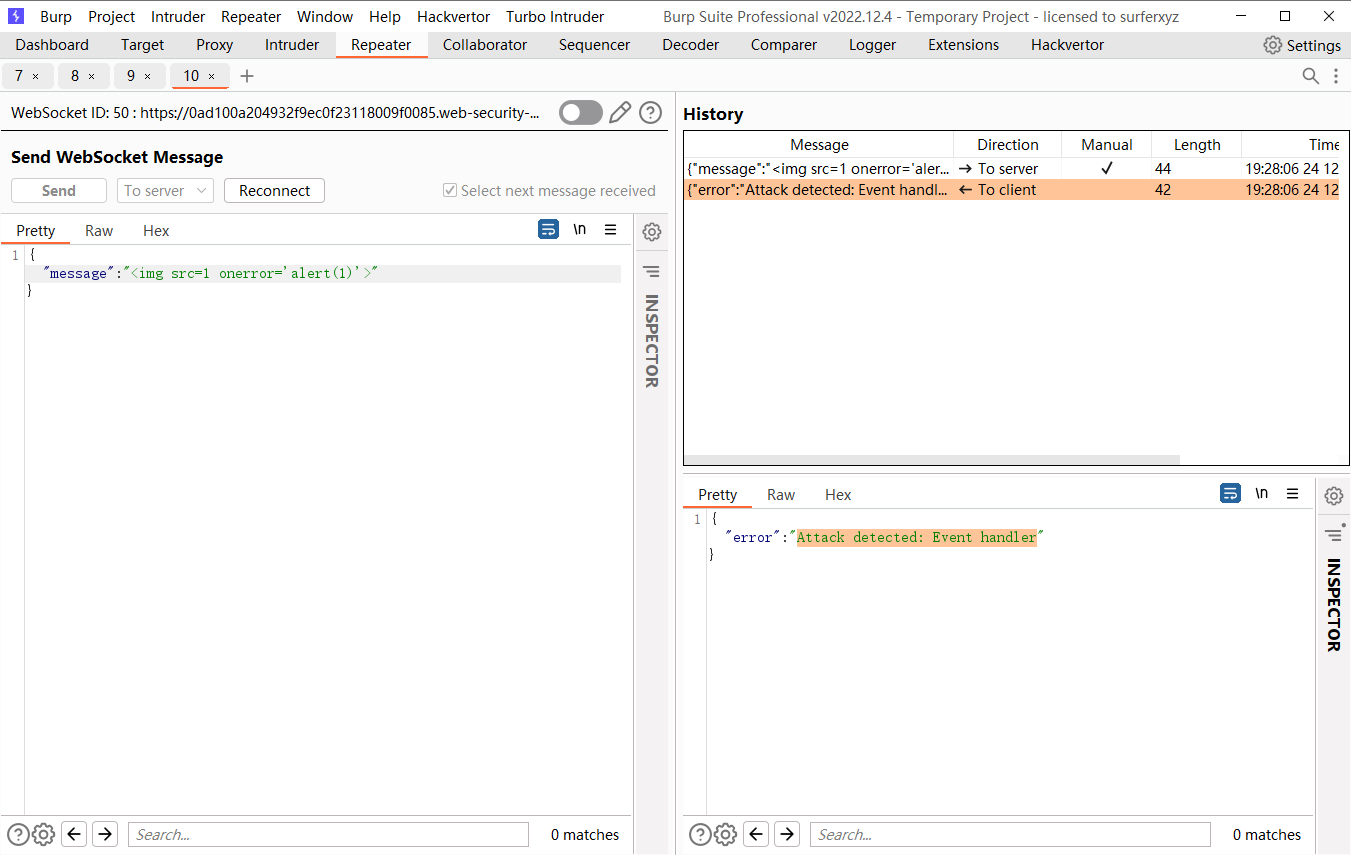Open the Settings gear in top bar

tap(1272, 45)
